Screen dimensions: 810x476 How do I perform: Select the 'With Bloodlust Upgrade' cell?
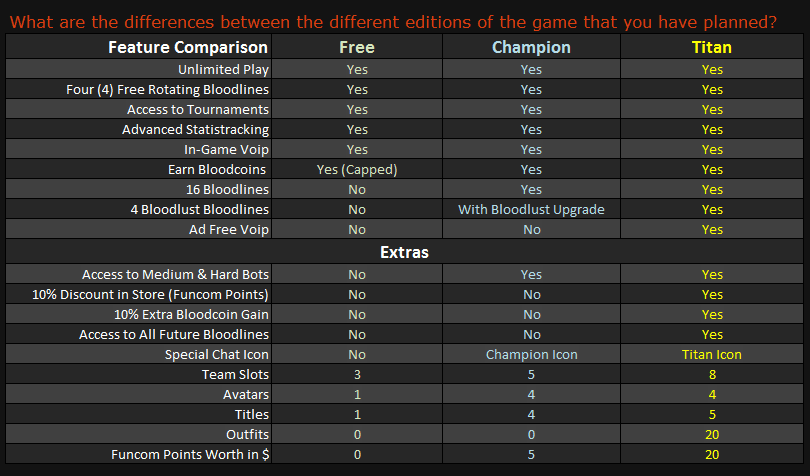pyautogui.click(x=531, y=209)
